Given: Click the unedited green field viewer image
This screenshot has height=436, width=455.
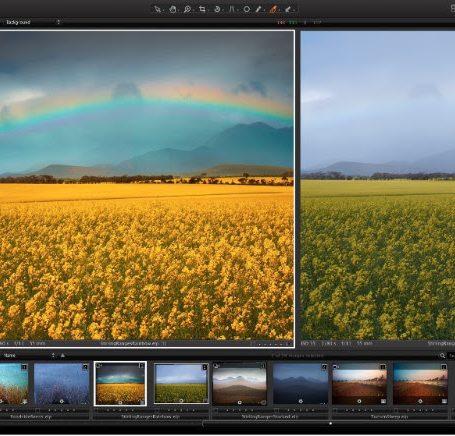Looking at the screenshot, I should click(378, 185).
